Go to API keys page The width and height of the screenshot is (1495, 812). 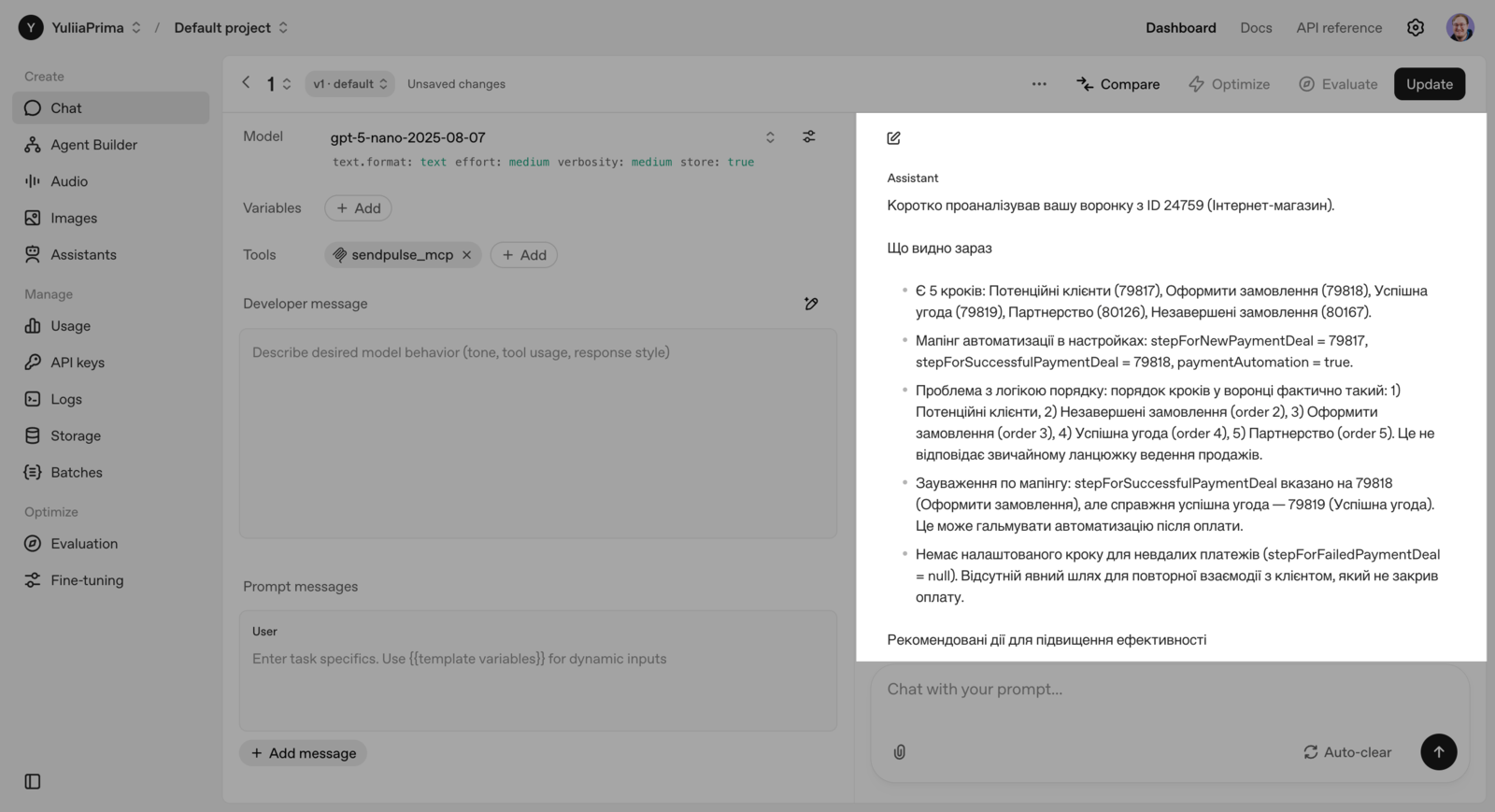tap(78, 363)
